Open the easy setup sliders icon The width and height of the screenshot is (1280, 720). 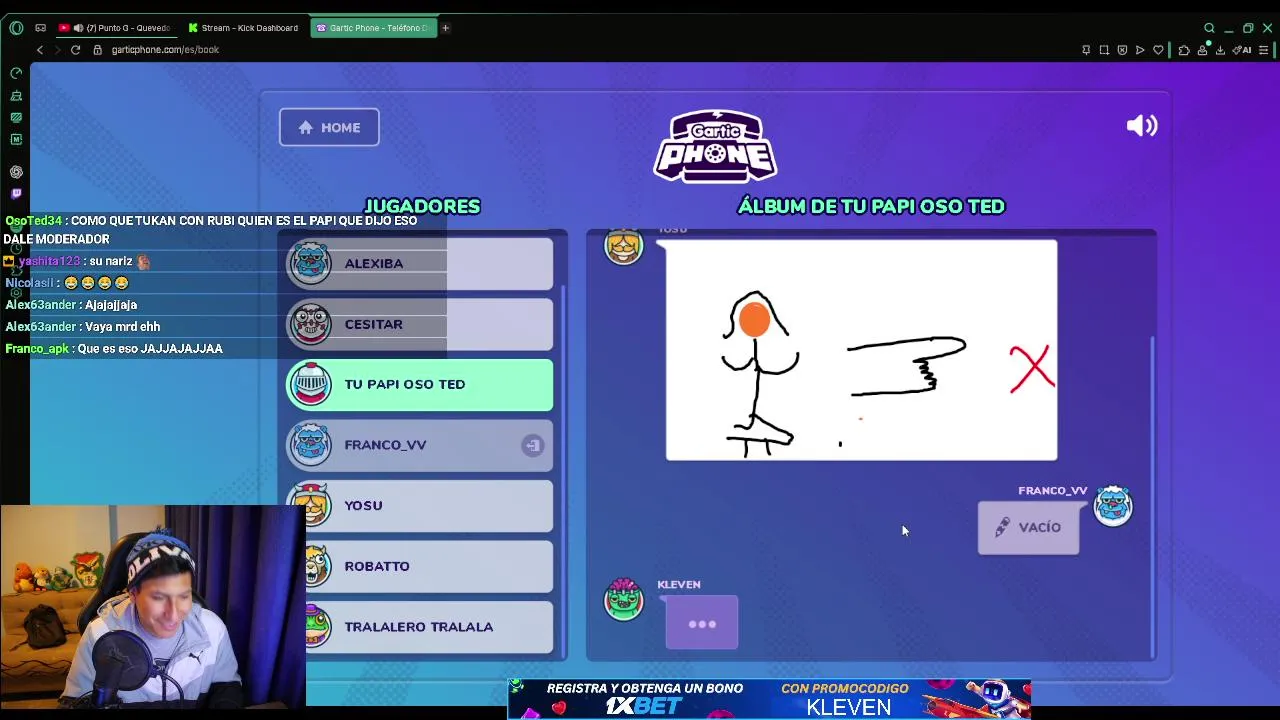[x=1264, y=50]
